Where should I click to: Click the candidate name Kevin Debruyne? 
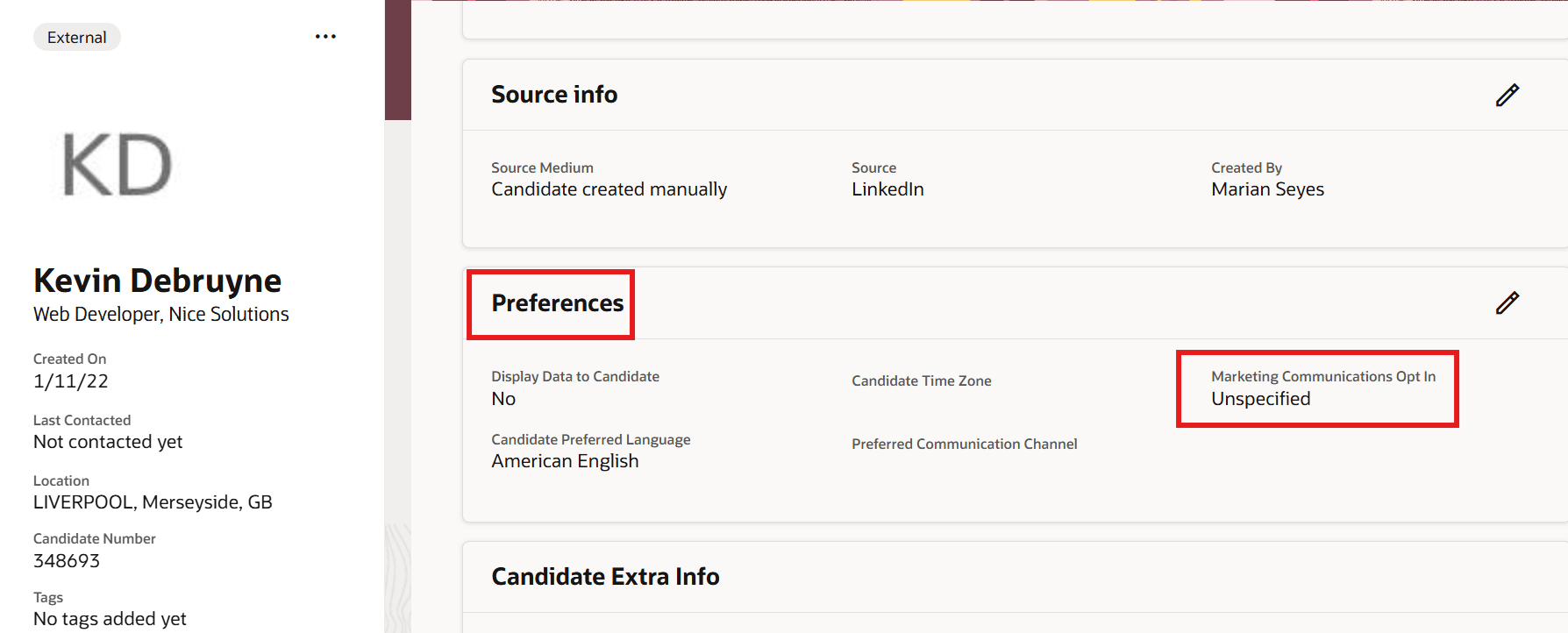[x=156, y=280]
